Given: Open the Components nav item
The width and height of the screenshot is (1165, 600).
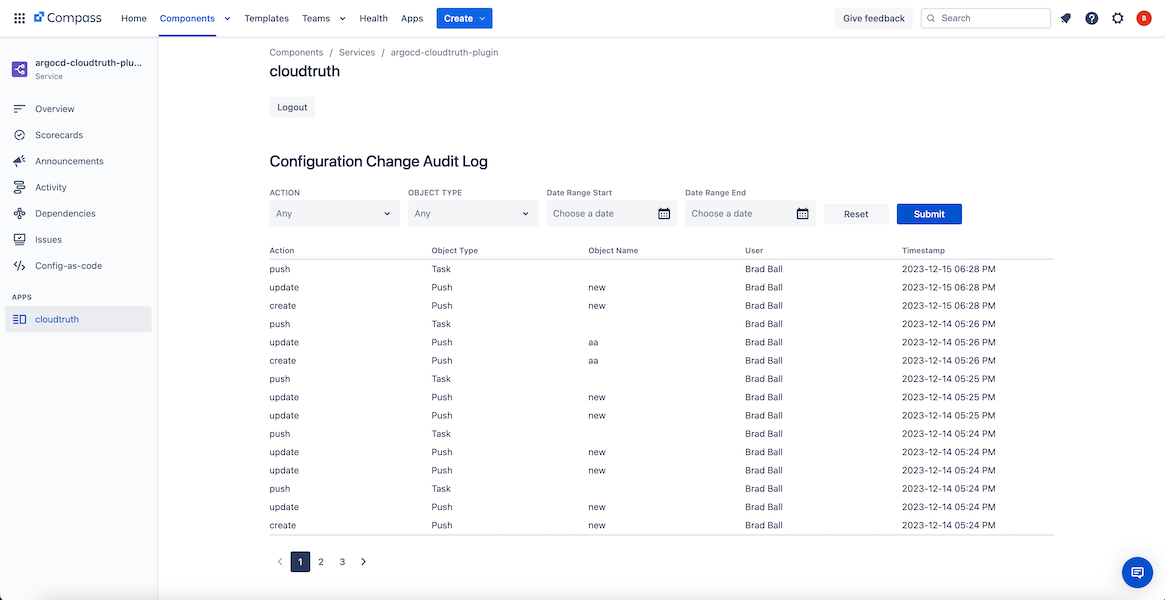Looking at the screenshot, I should click(x=187, y=19).
